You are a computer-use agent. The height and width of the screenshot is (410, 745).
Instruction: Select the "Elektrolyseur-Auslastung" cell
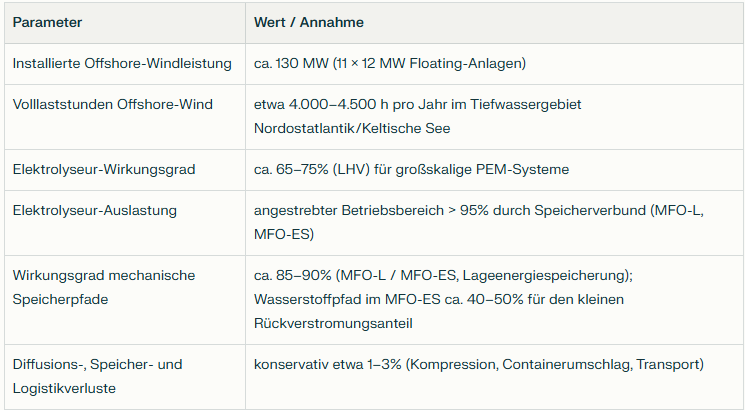tap(94, 211)
